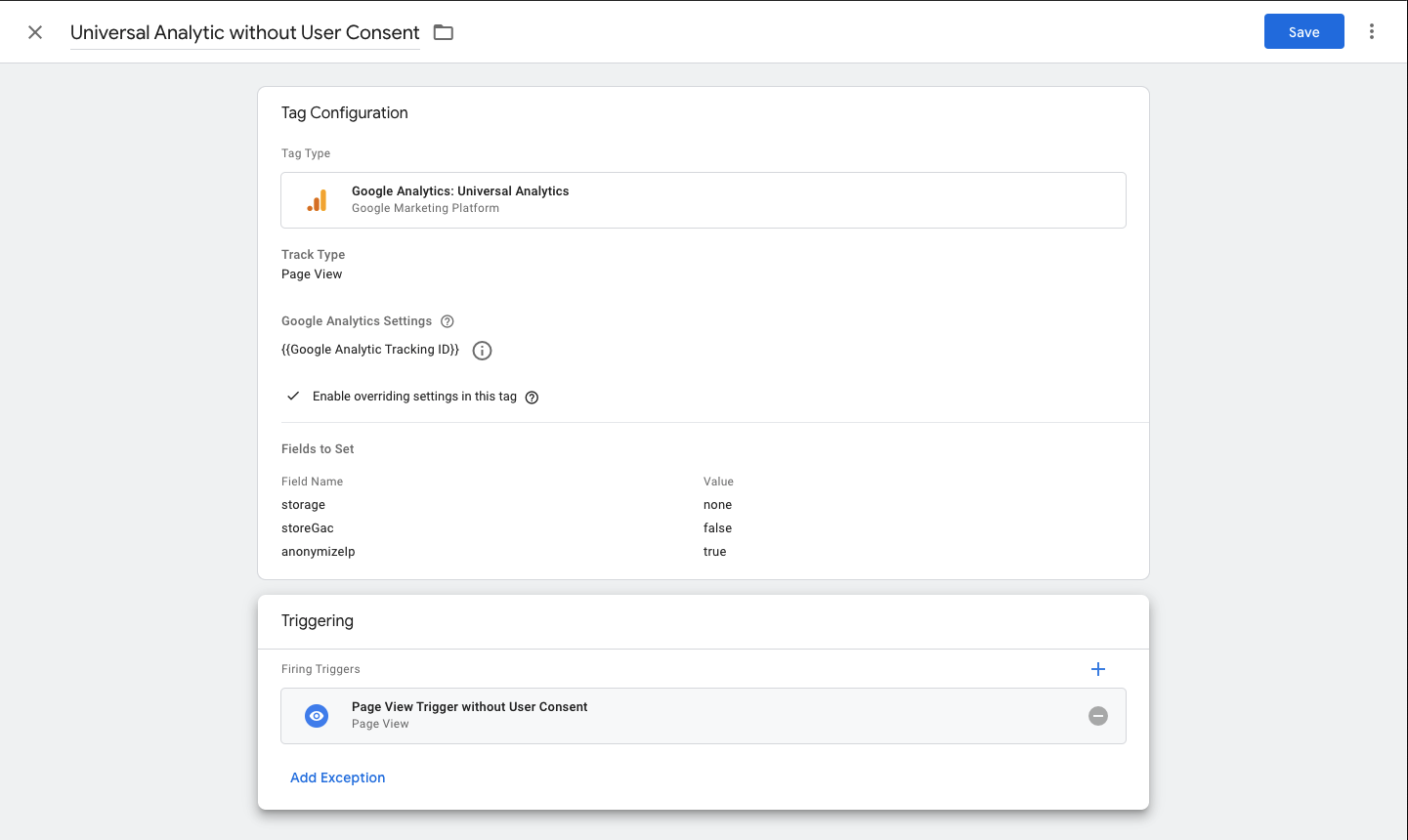1408x840 pixels.
Task: Click the storage field row
Action: click(704, 505)
